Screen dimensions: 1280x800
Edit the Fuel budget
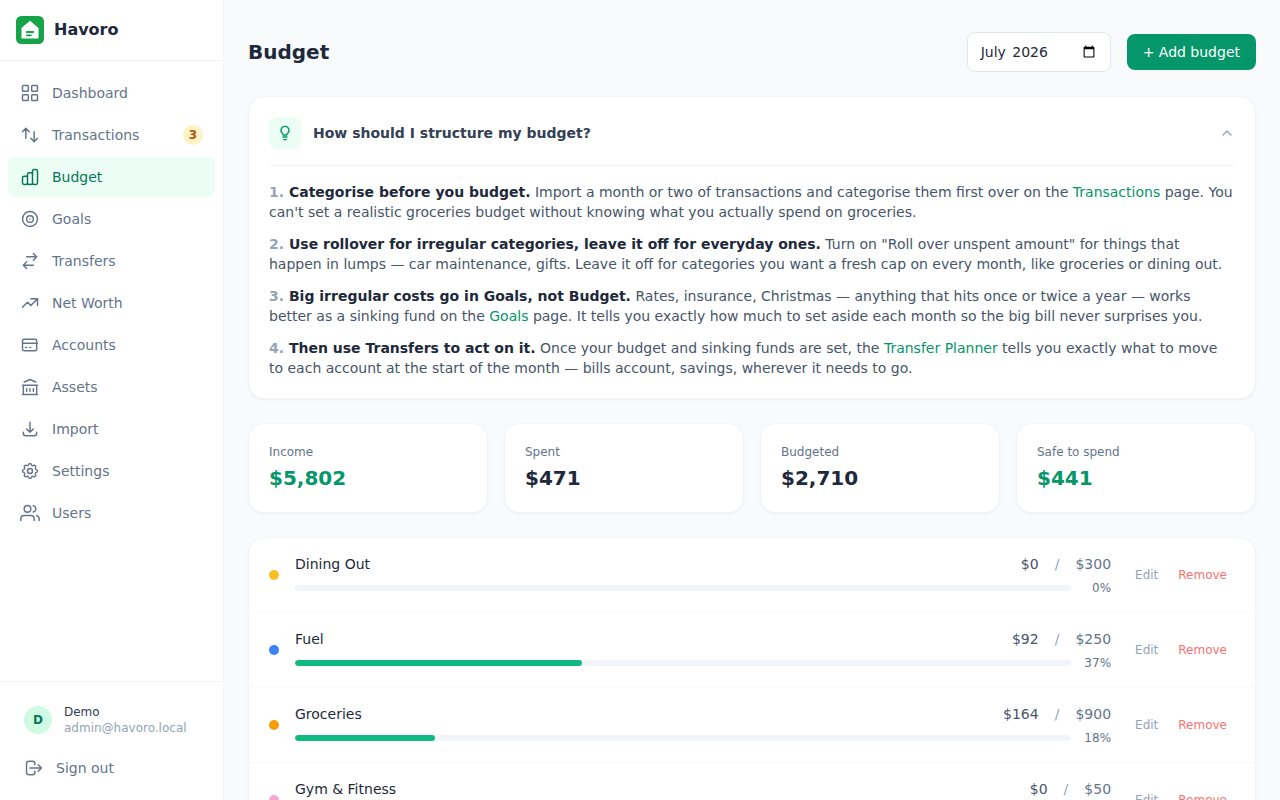1146,650
